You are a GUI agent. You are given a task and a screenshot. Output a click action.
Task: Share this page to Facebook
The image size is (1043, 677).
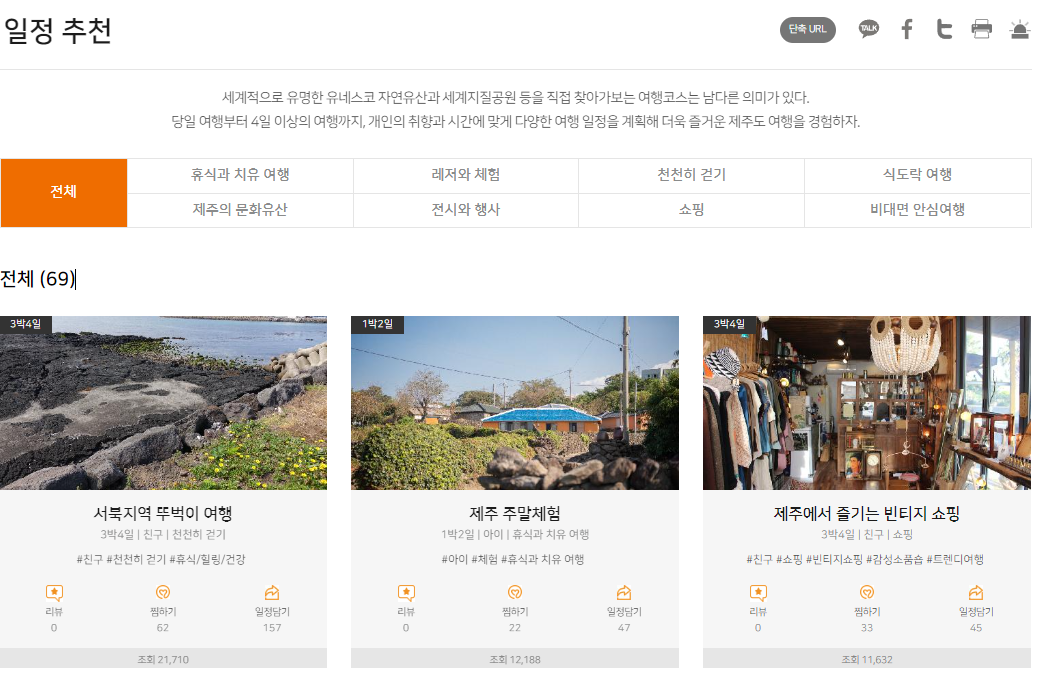tap(906, 28)
